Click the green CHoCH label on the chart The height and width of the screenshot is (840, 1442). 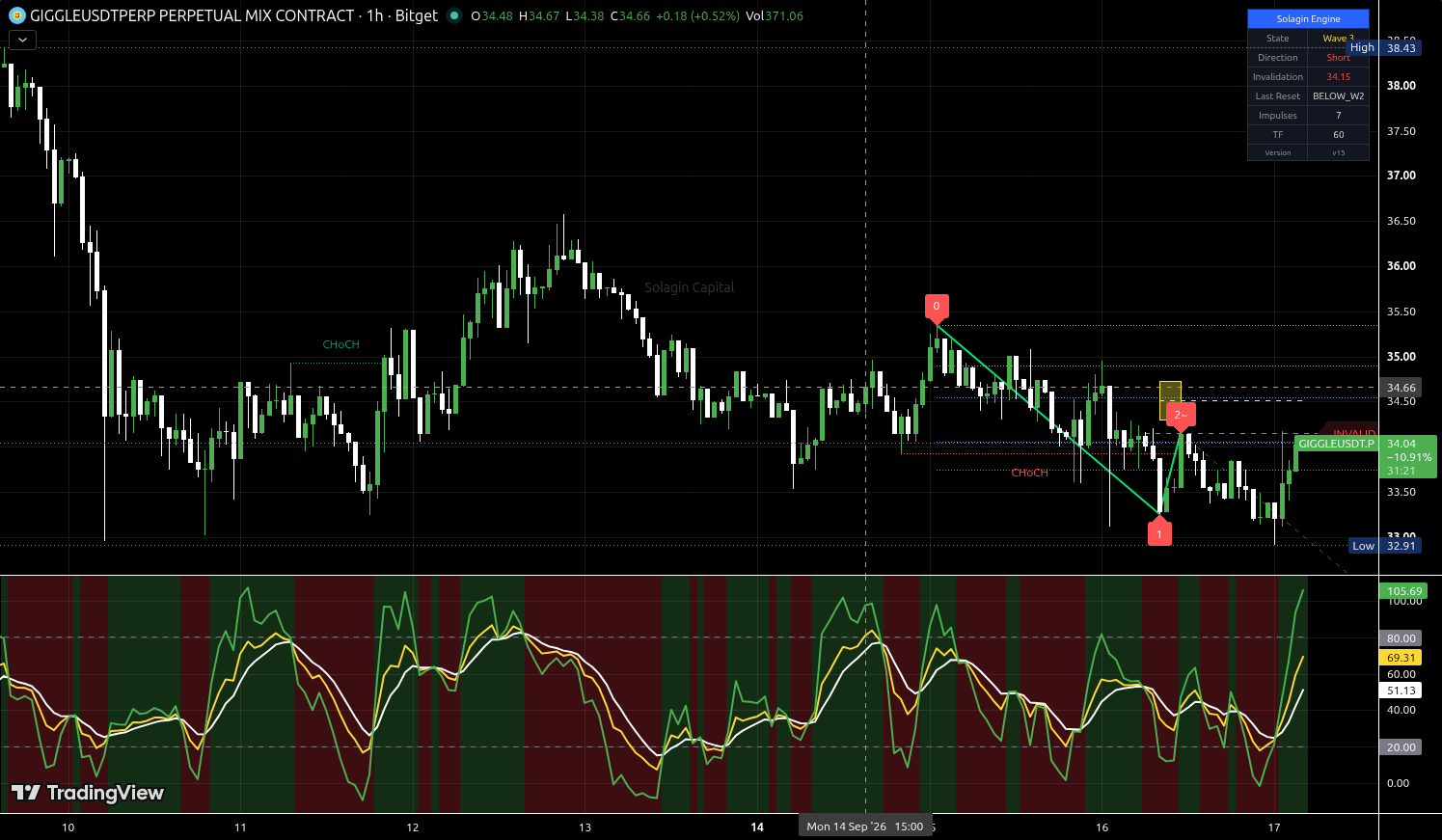(340, 344)
